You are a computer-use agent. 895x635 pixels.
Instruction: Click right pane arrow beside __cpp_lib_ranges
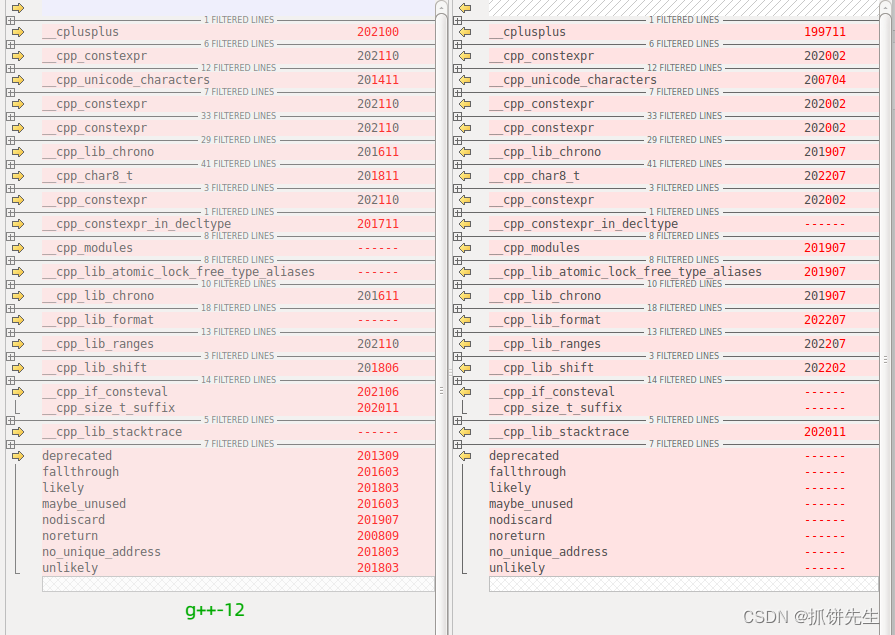(465, 344)
